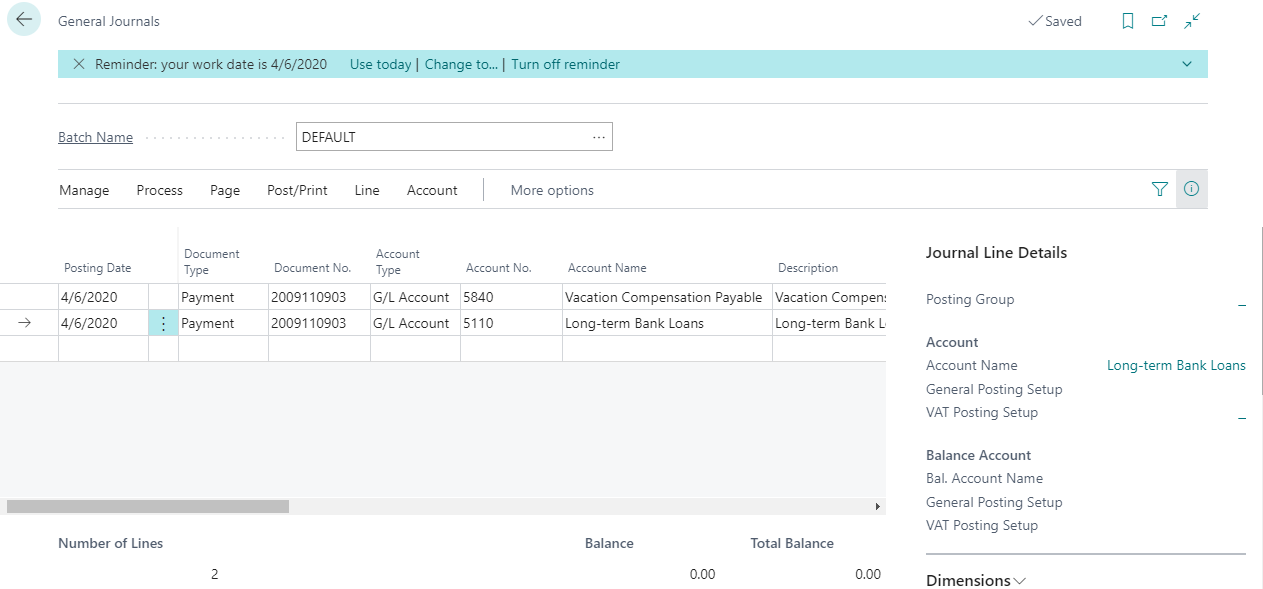Image resolution: width=1263 pixels, height=589 pixels.
Task: Turn off the work date reminder
Action: point(565,63)
